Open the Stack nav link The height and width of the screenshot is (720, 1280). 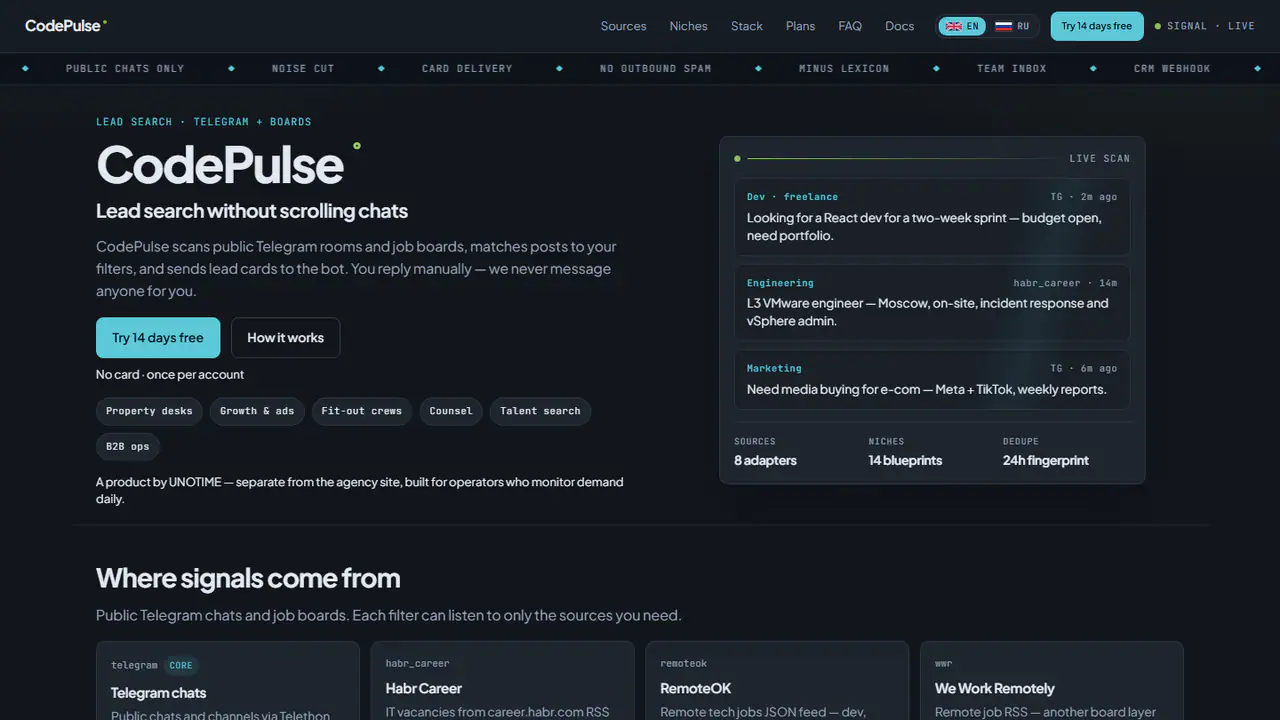click(747, 26)
